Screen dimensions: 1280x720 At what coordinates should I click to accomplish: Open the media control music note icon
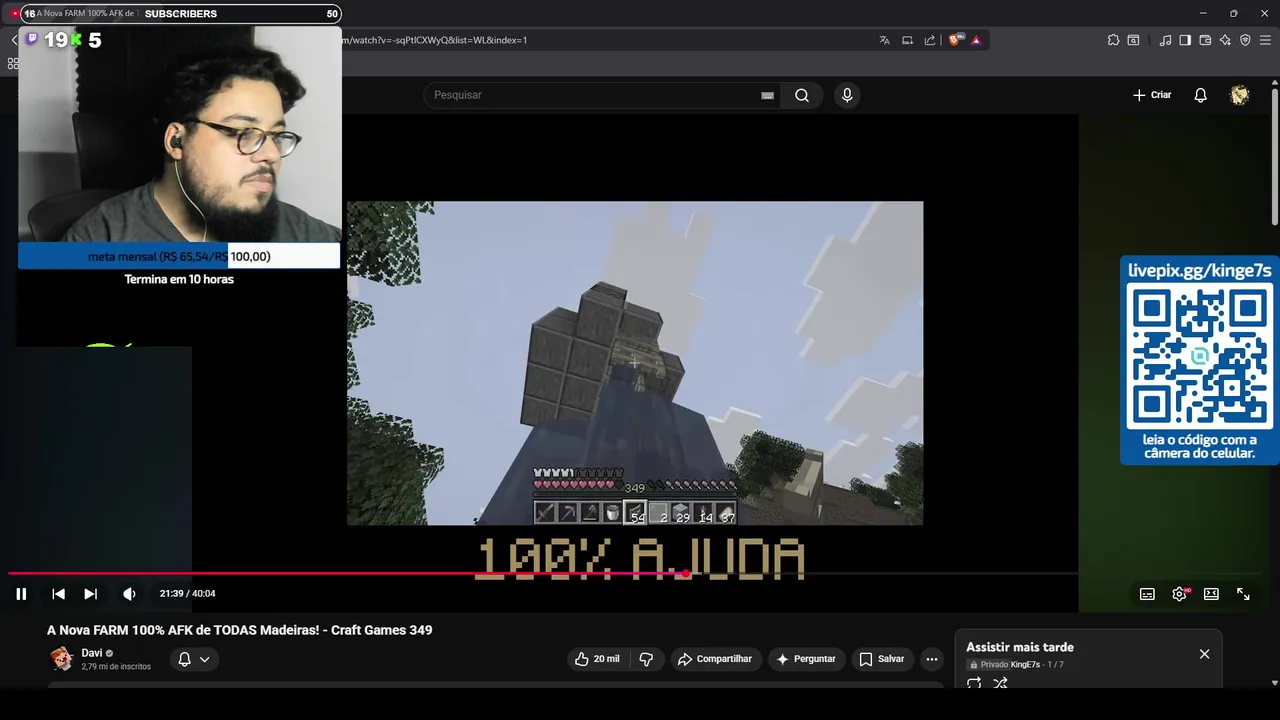tap(1165, 40)
